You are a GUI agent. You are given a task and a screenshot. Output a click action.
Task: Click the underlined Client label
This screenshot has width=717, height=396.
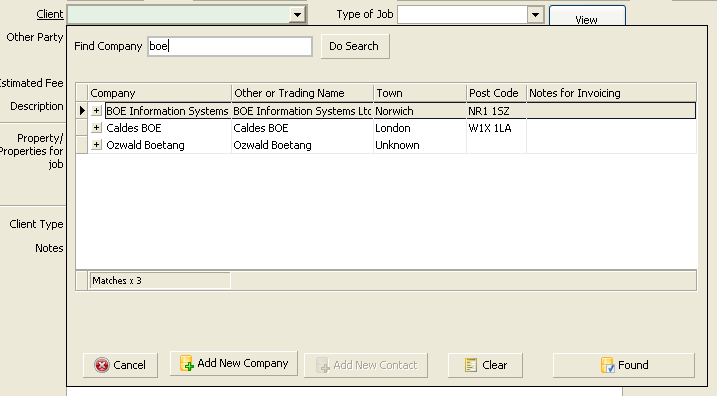tap(50, 14)
